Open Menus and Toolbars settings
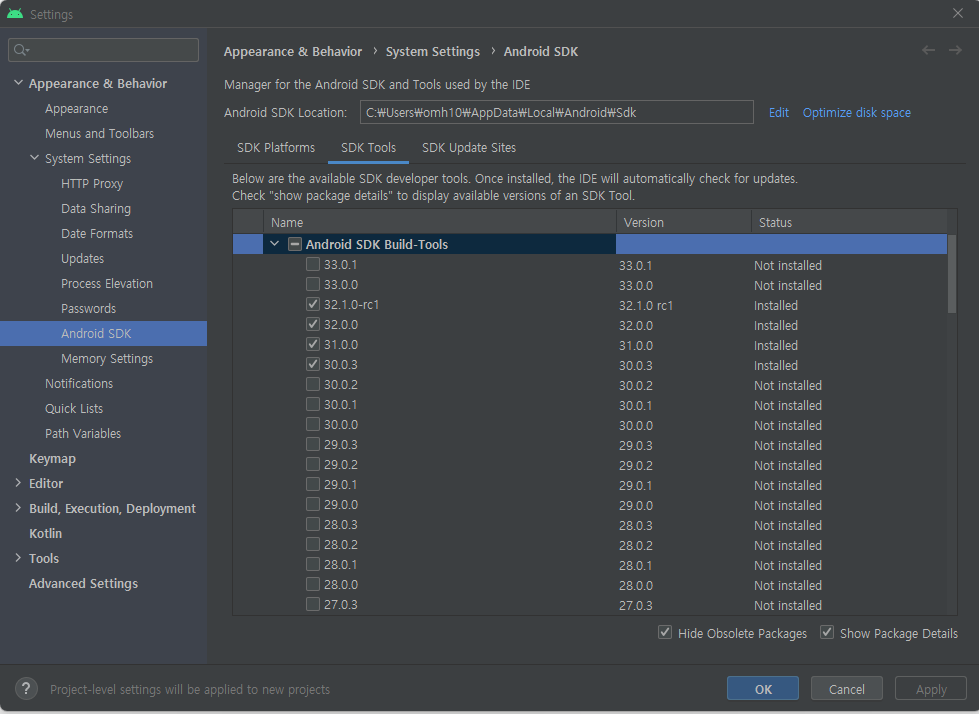The image size is (979, 714). tap(99, 134)
